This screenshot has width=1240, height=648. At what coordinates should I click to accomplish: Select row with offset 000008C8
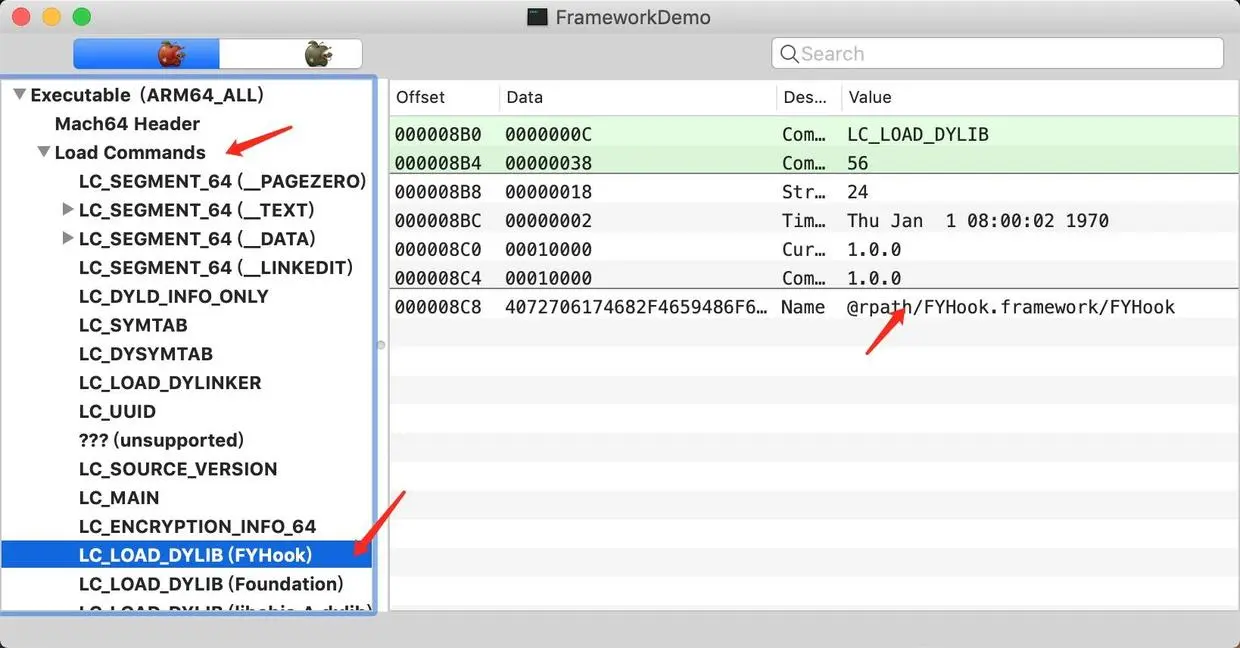click(x=814, y=307)
